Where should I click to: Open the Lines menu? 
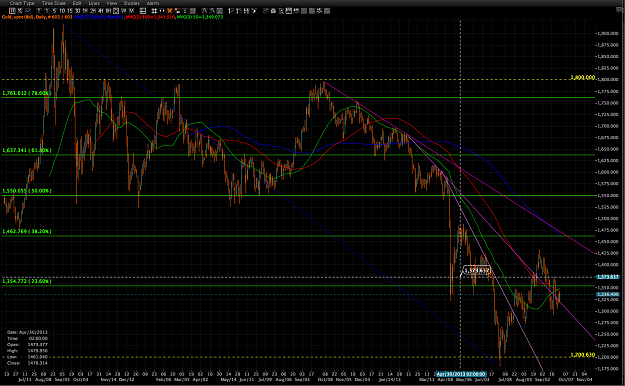(x=94, y=3)
